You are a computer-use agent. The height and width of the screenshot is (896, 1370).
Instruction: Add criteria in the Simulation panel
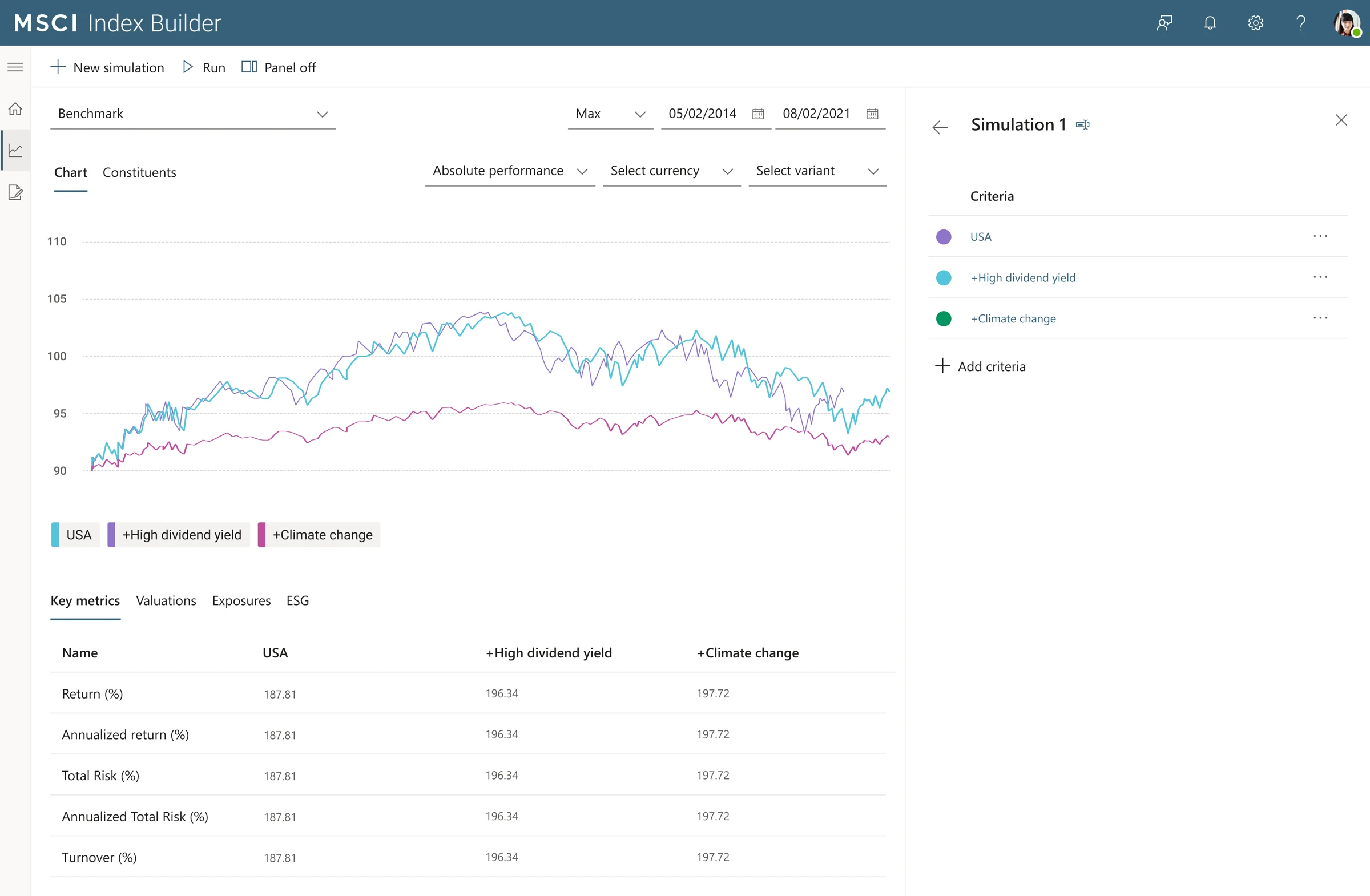tap(980, 366)
